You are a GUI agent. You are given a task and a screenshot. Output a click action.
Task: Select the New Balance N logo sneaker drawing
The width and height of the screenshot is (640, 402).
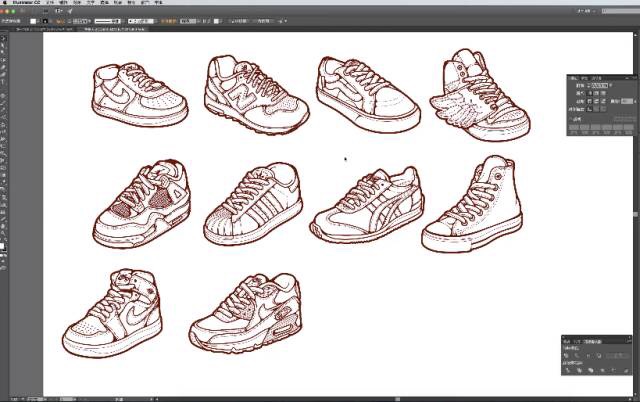pos(256,95)
